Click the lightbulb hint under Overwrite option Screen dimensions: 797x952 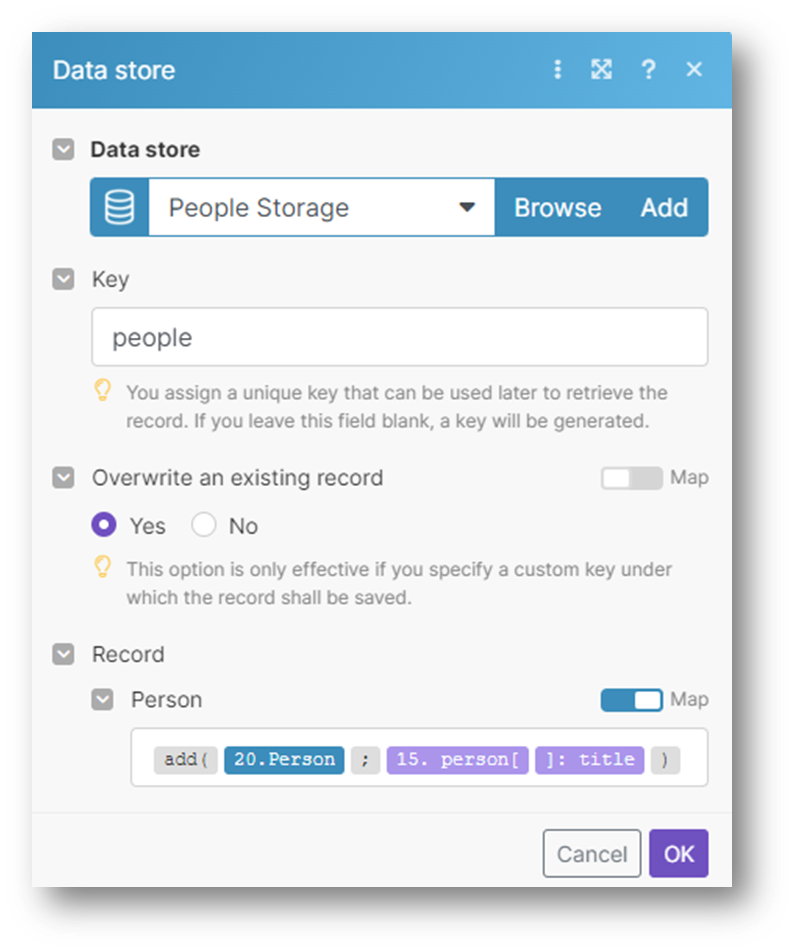[x=102, y=568]
